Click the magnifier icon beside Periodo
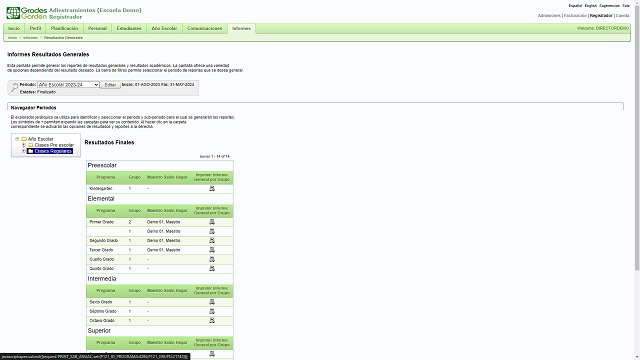 [x=14, y=87]
